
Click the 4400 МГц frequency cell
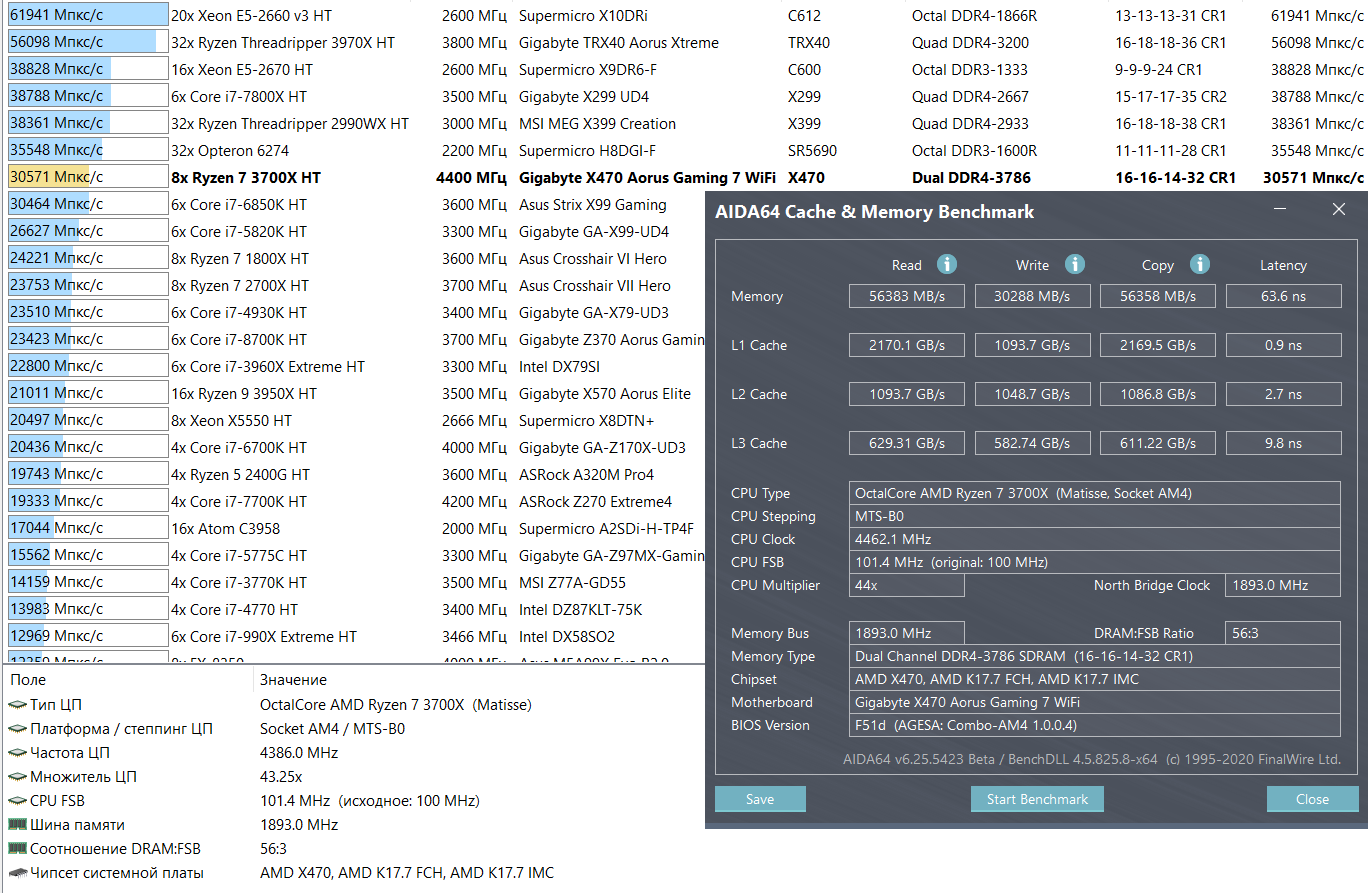(x=471, y=177)
